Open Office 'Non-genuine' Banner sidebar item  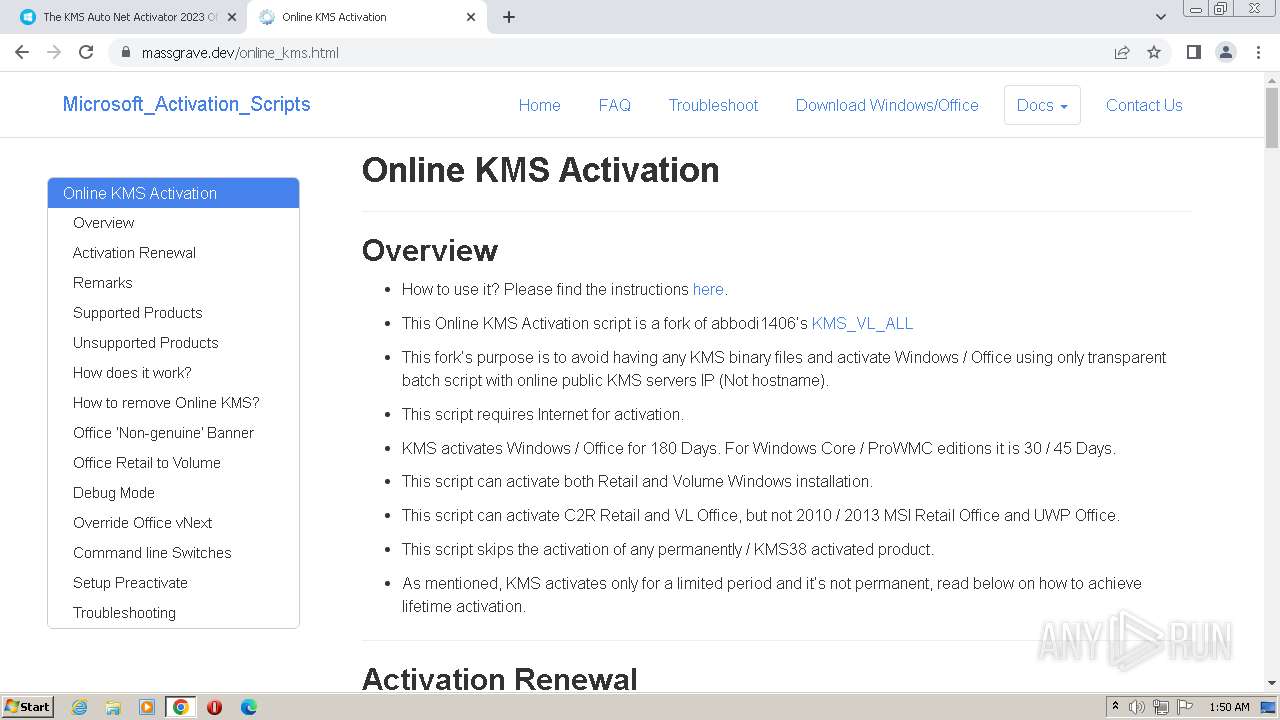point(173,433)
